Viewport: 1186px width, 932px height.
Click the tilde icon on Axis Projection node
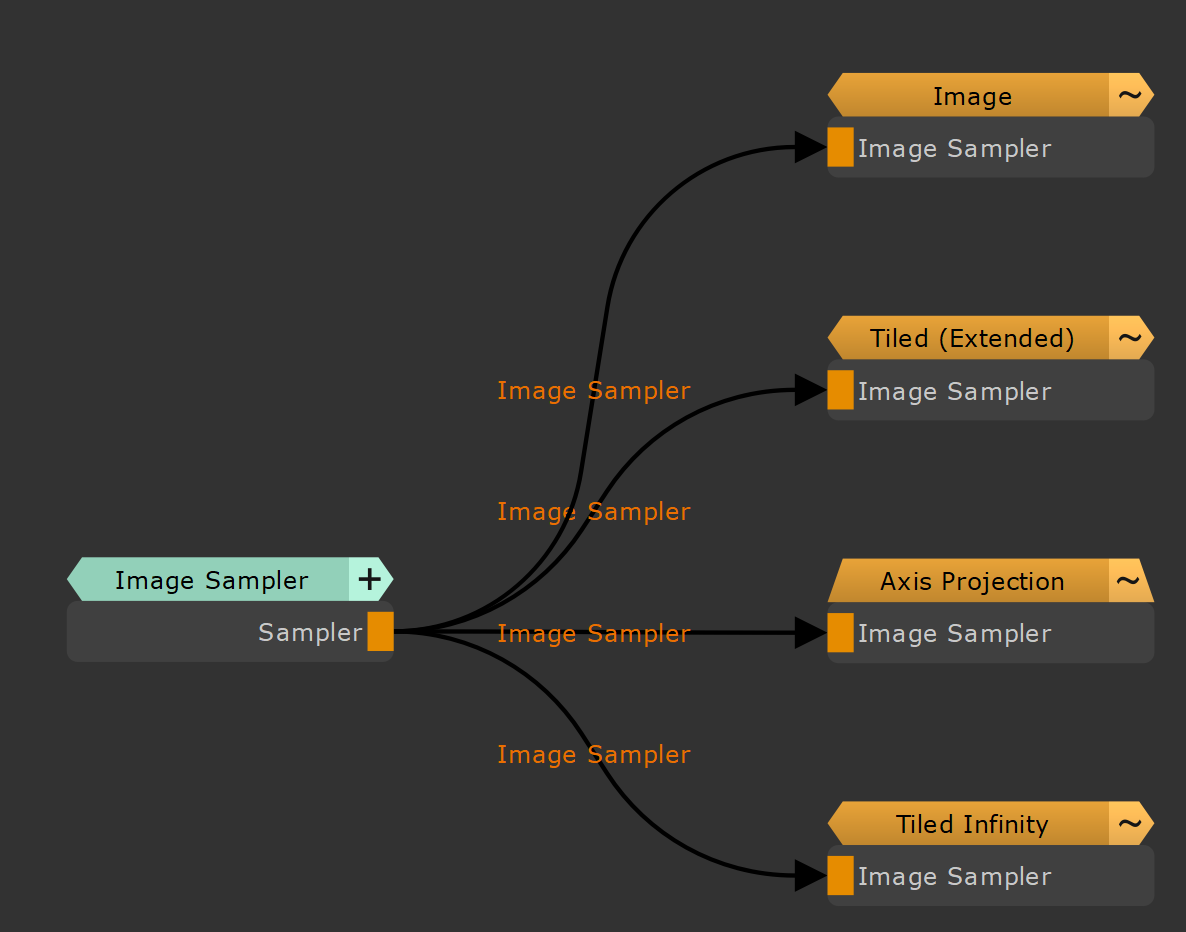(x=1128, y=581)
